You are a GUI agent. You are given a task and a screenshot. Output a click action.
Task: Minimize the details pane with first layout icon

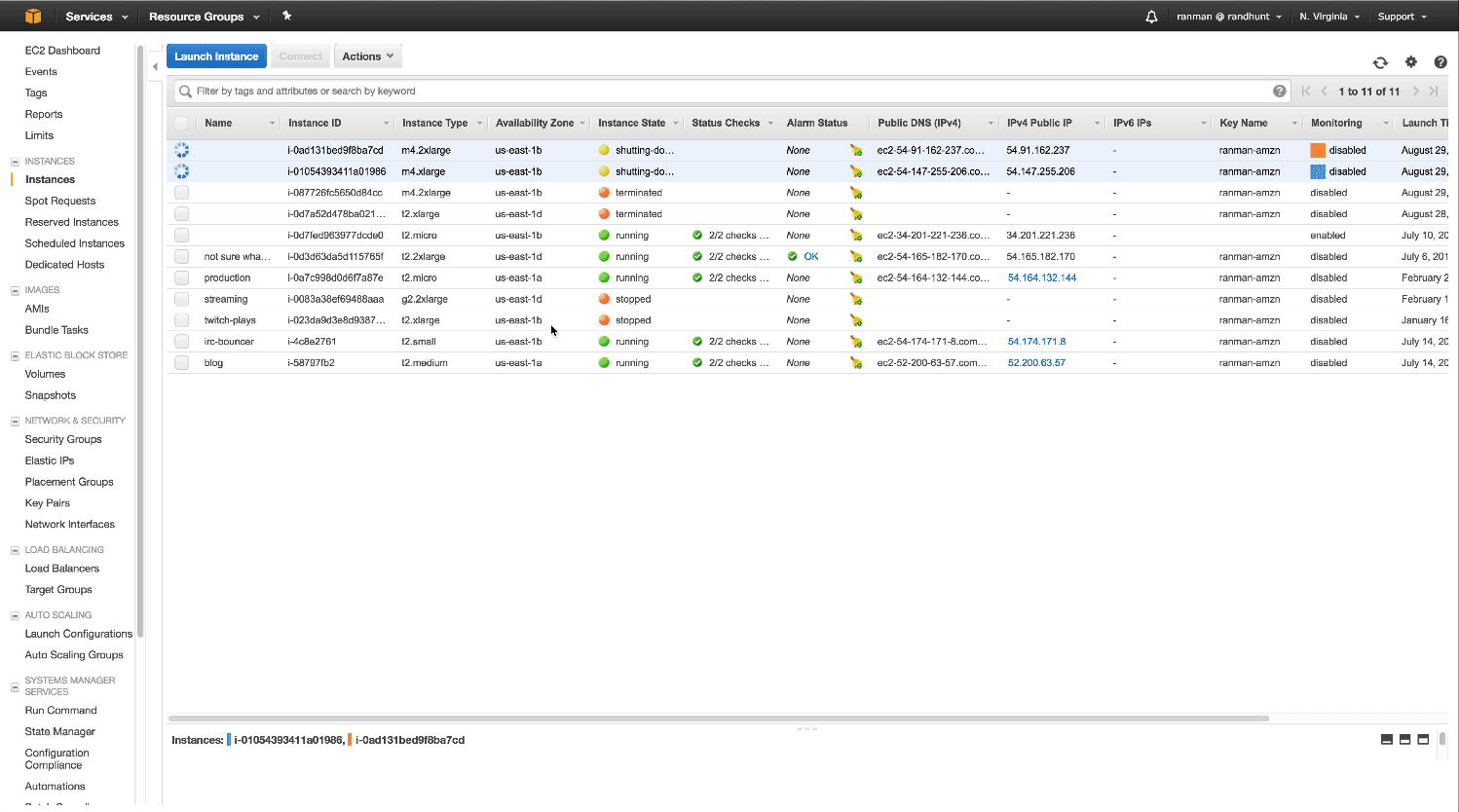tap(1387, 740)
